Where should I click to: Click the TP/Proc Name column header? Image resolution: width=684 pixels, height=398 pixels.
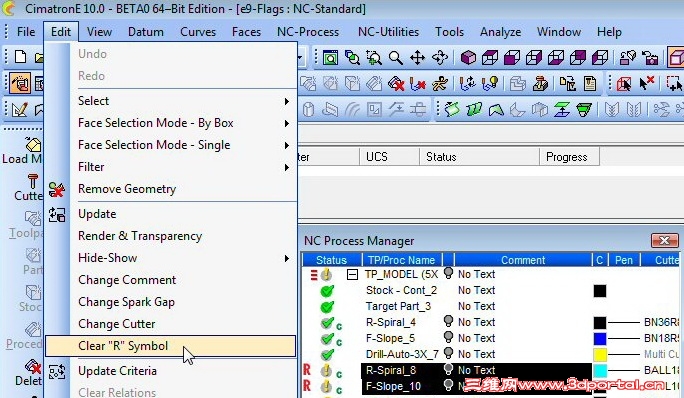[x=401, y=260]
